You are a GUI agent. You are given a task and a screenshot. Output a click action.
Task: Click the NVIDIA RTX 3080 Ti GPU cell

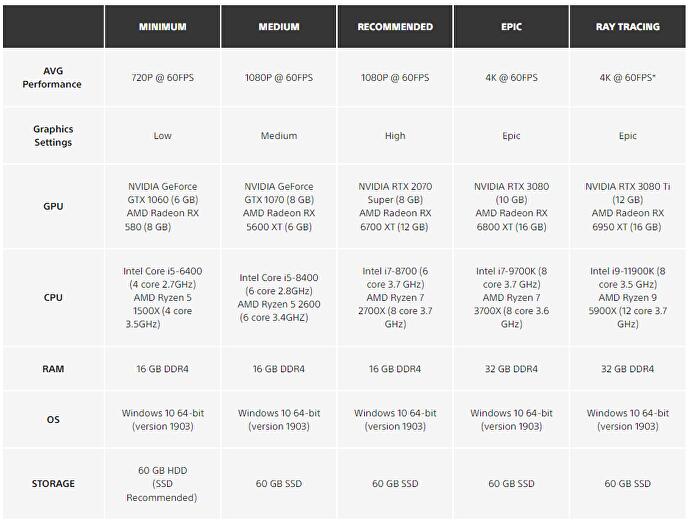click(627, 207)
